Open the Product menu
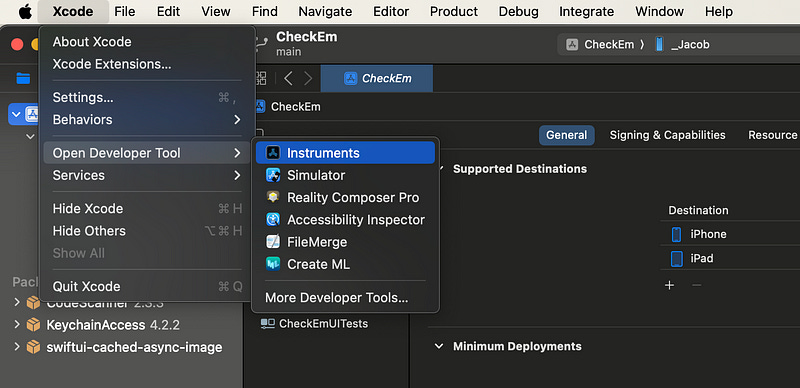 [x=454, y=11]
